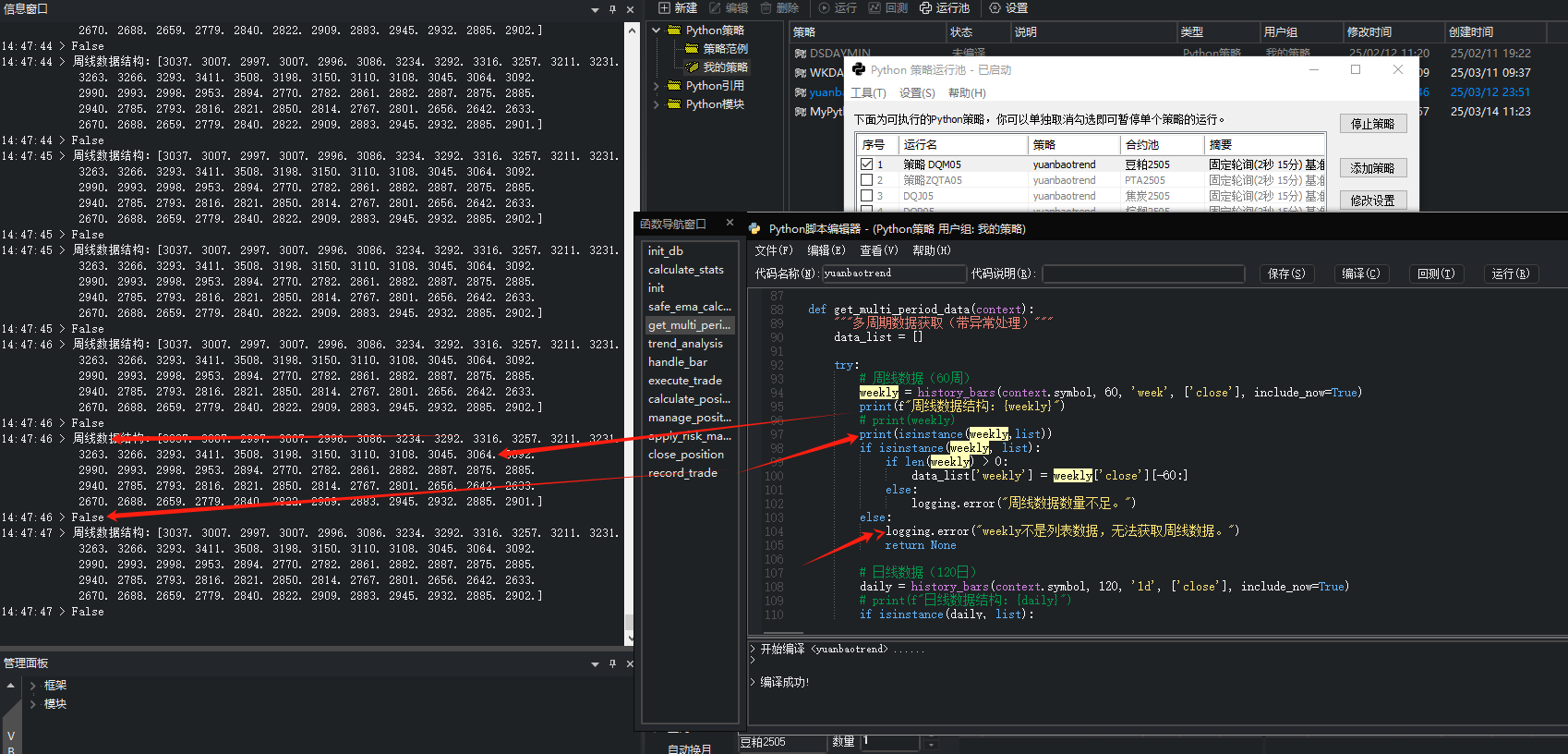Image resolution: width=1568 pixels, height=754 pixels.
Task: Open 运行池 from the top toolbar
Action: (x=945, y=7)
